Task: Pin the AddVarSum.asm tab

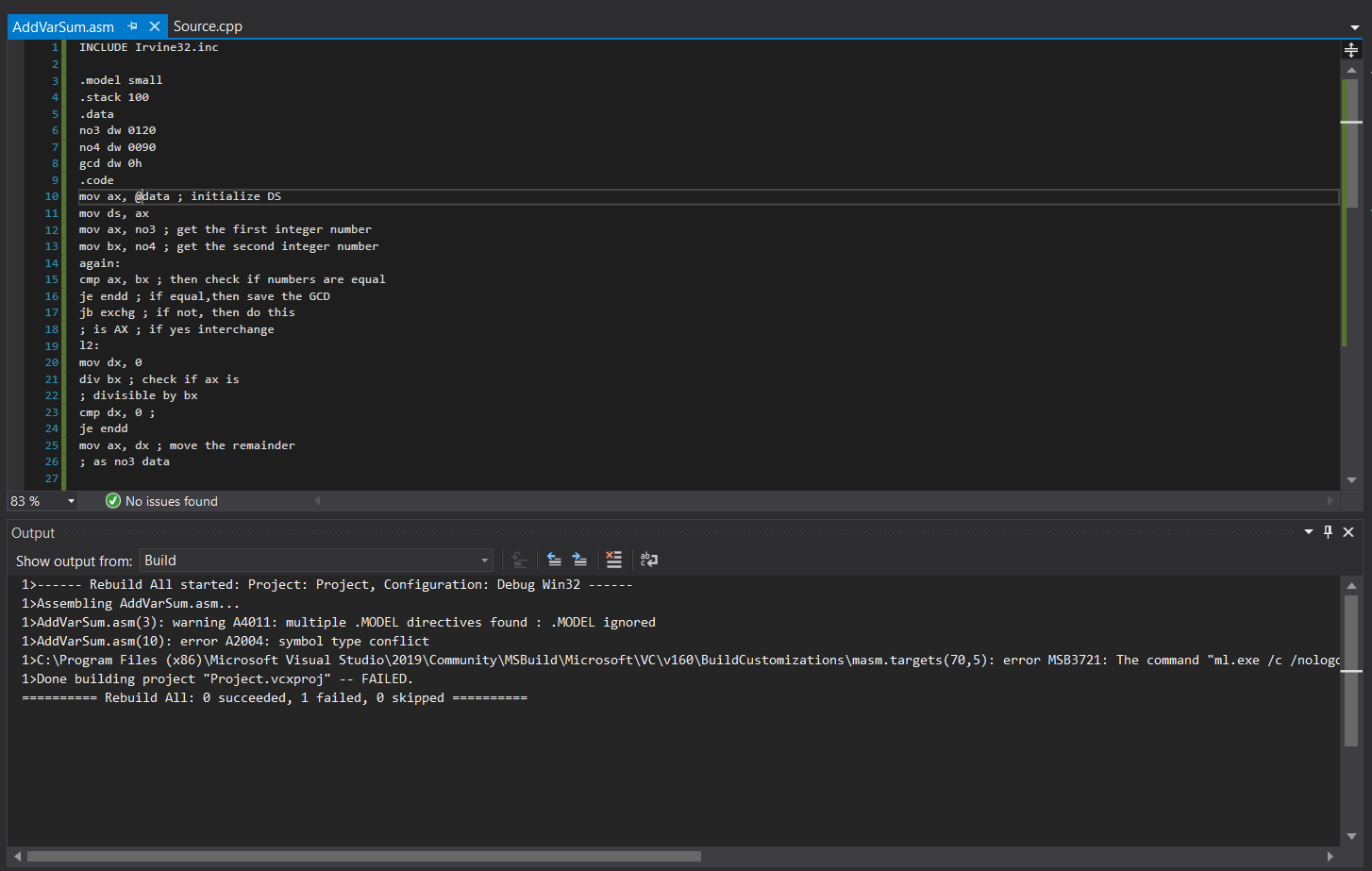Action: [x=133, y=26]
